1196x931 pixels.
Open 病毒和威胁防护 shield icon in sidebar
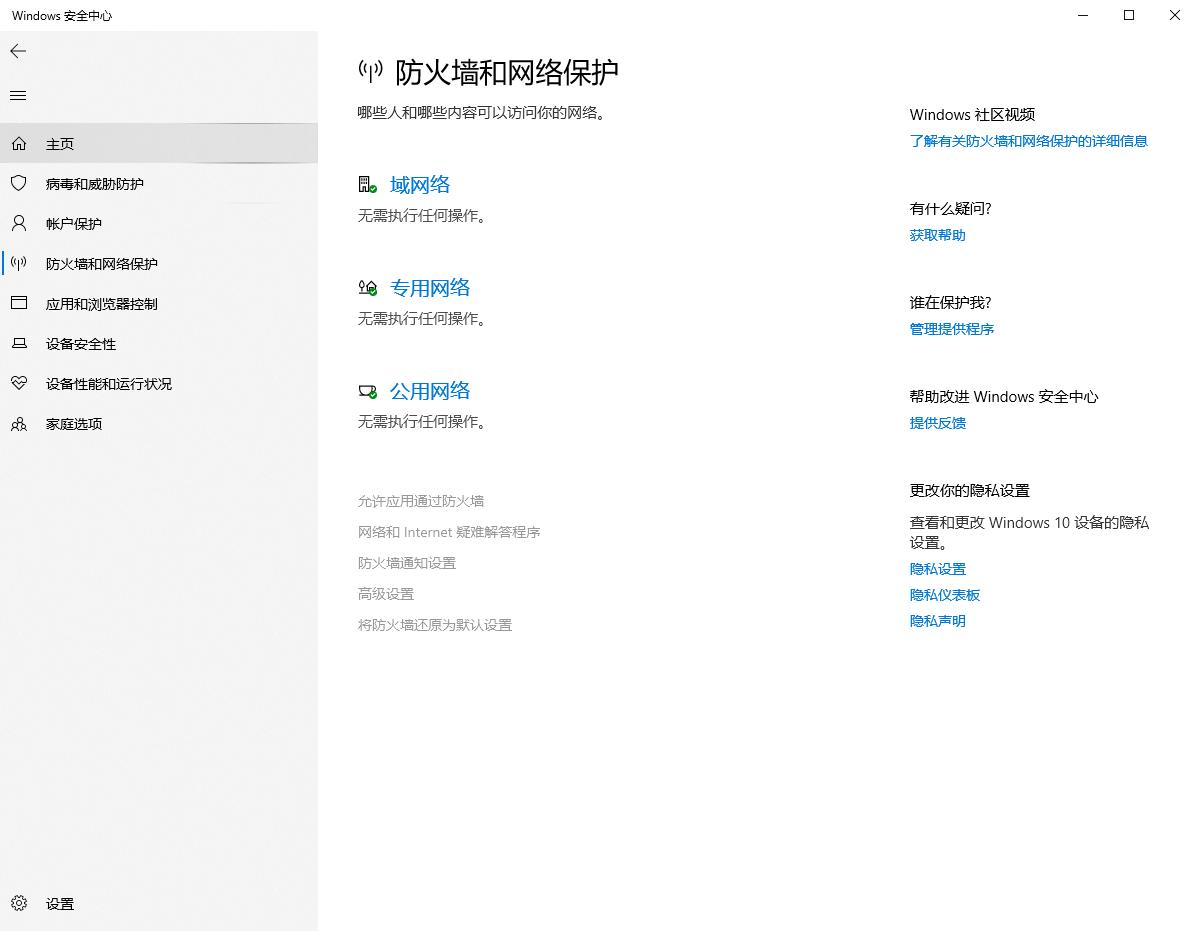[20, 183]
